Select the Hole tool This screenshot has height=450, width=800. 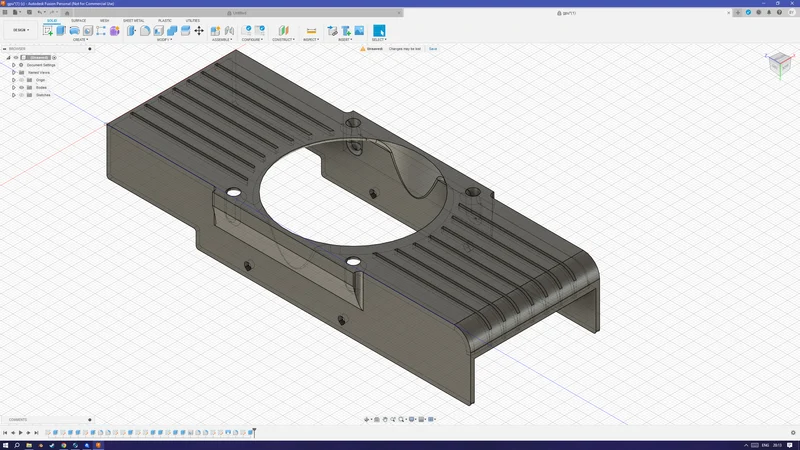pos(88,31)
